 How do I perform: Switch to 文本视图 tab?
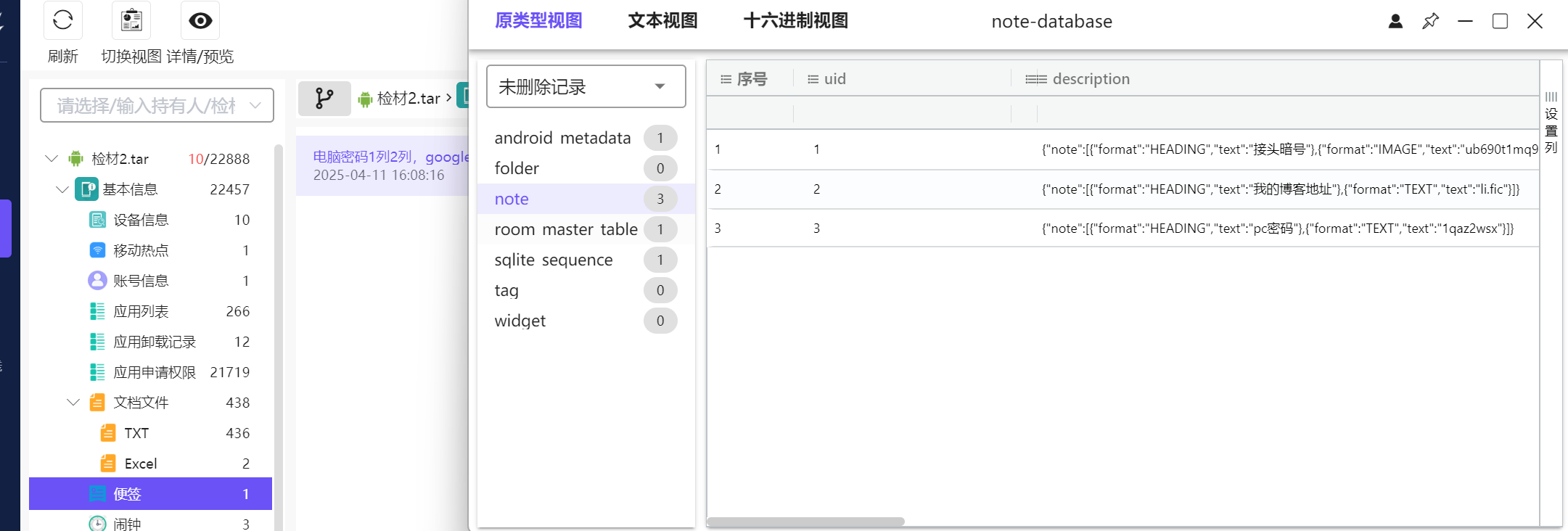click(x=662, y=20)
